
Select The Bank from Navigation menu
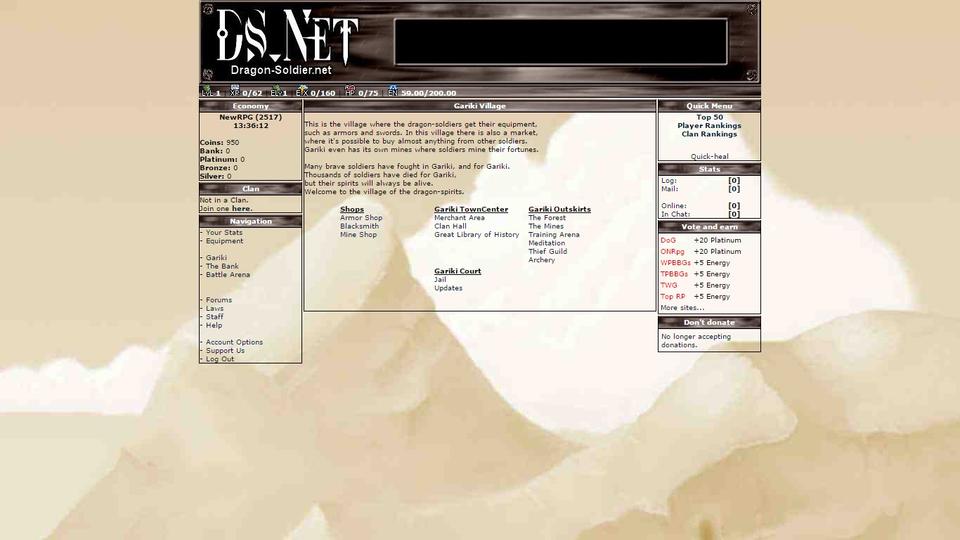pos(222,266)
